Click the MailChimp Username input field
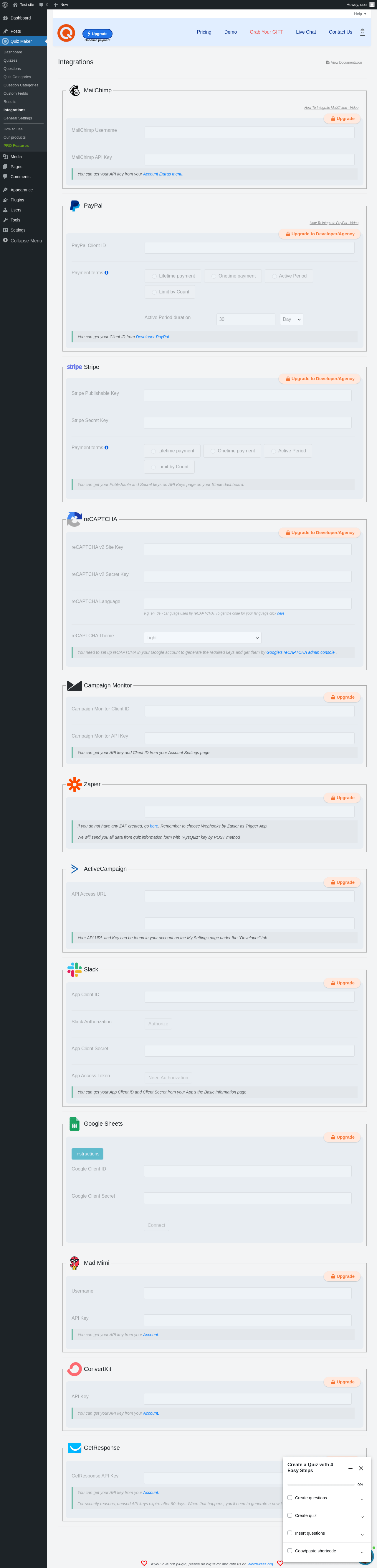377x1568 pixels. point(249,132)
